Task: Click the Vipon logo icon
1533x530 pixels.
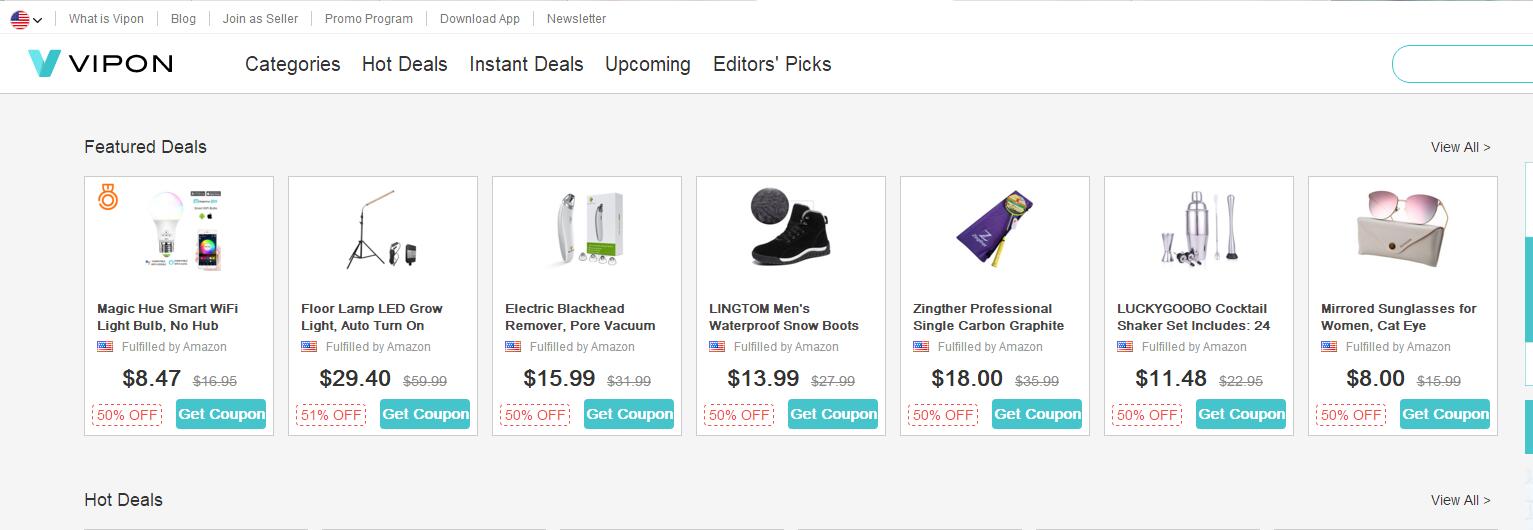Action: click(x=45, y=63)
